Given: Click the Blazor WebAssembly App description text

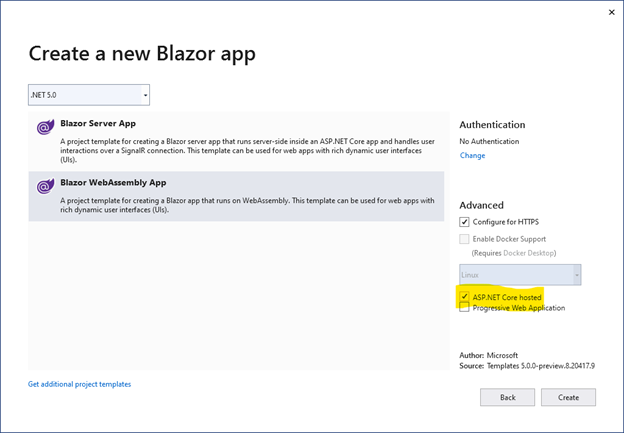Looking at the screenshot, I should [247, 205].
